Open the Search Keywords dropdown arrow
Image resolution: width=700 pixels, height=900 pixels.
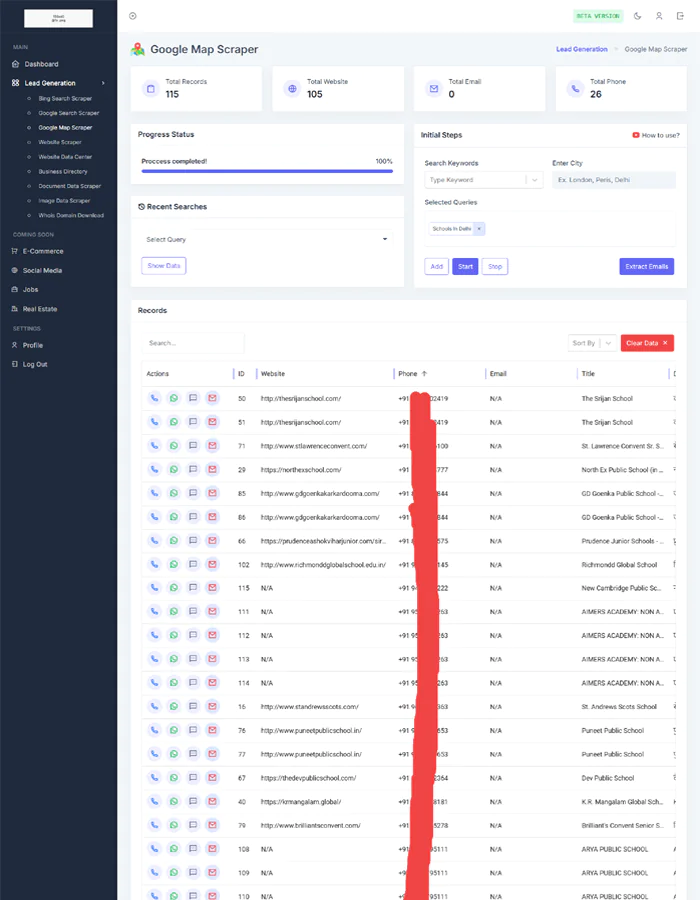click(x=535, y=180)
